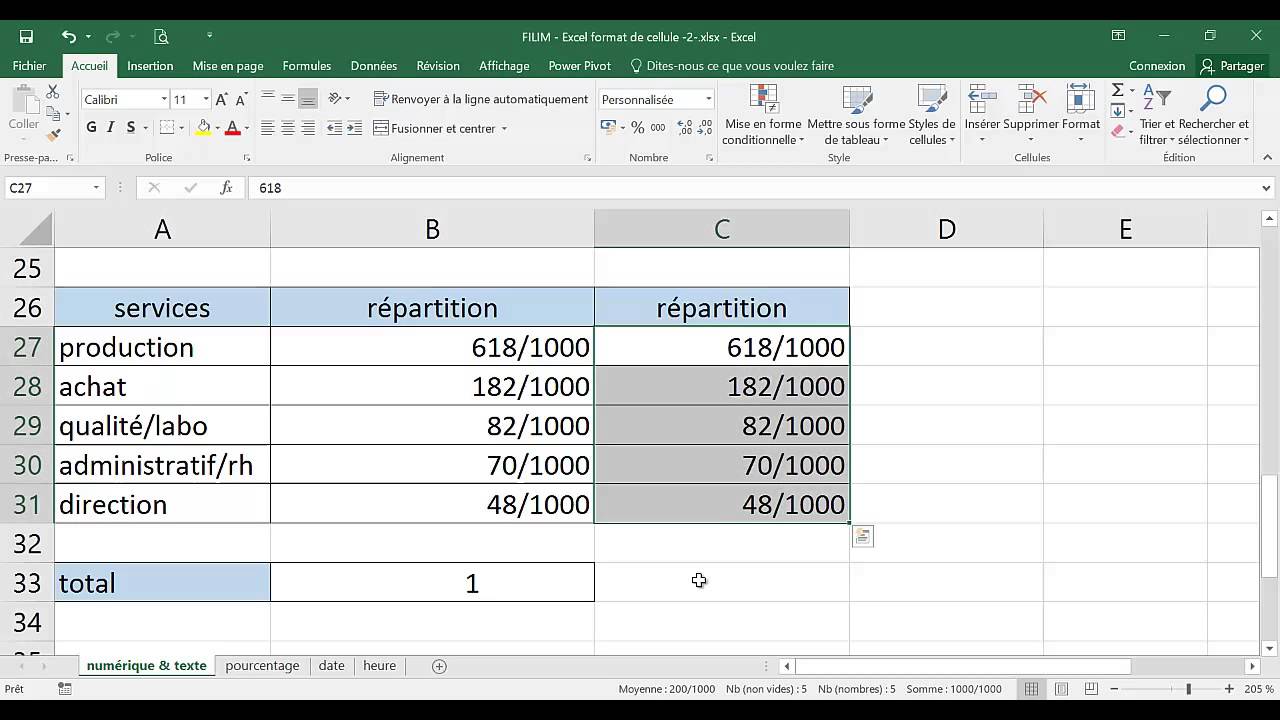Image resolution: width=1280 pixels, height=720 pixels.
Task: Add a decimal place
Action: pyautogui.click(x=685, y=128)
